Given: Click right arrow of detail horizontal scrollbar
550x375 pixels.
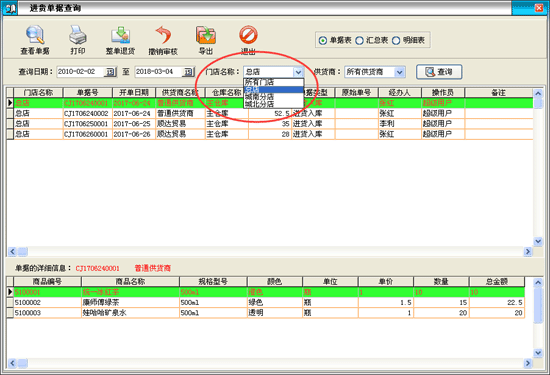Looking at the screenshot, I should click(528, 363).
